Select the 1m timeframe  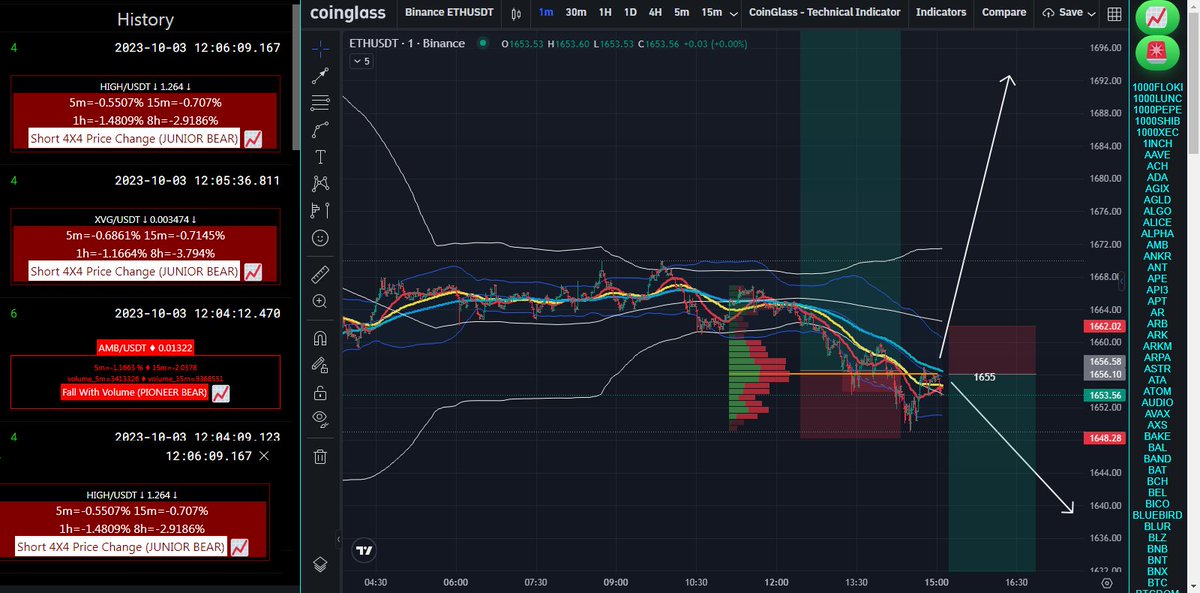click(x=546, y=12)
